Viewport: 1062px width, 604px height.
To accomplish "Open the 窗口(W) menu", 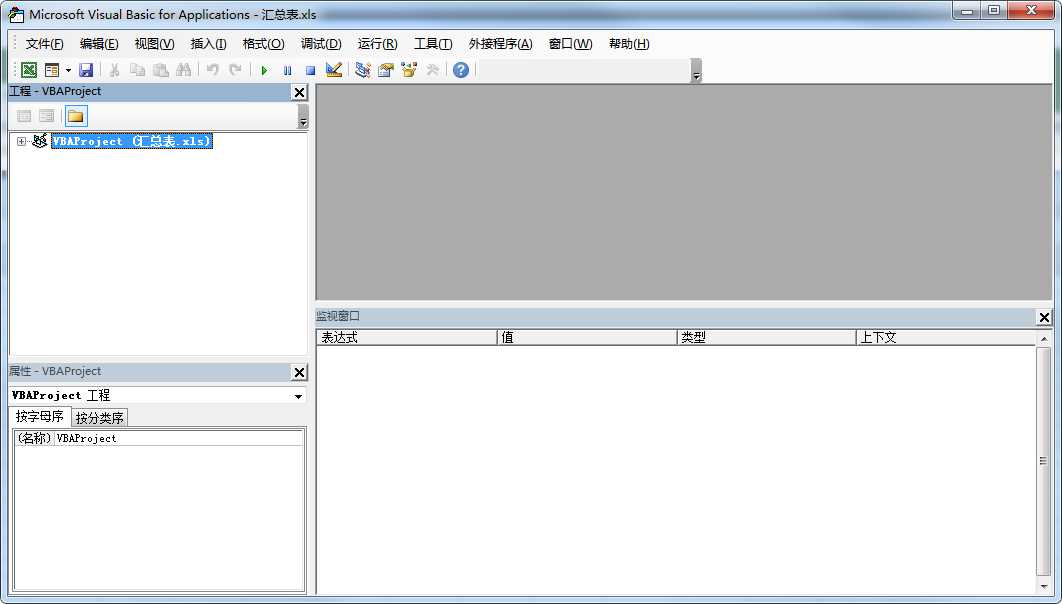I will [x=570, y=44].
